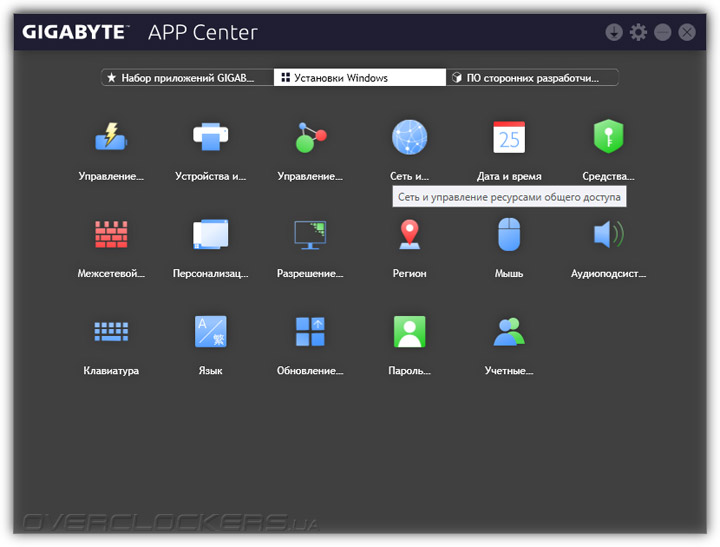Click the Регион label
This screenshot has width=720, height=547.
pyautogui.click(x=410, y=273)
